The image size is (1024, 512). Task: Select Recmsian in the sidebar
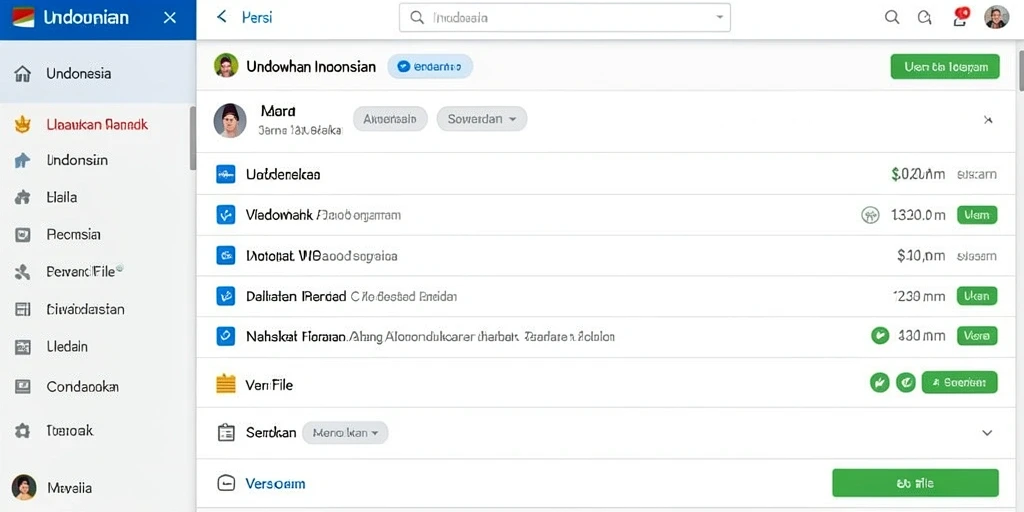click(73, 234)
